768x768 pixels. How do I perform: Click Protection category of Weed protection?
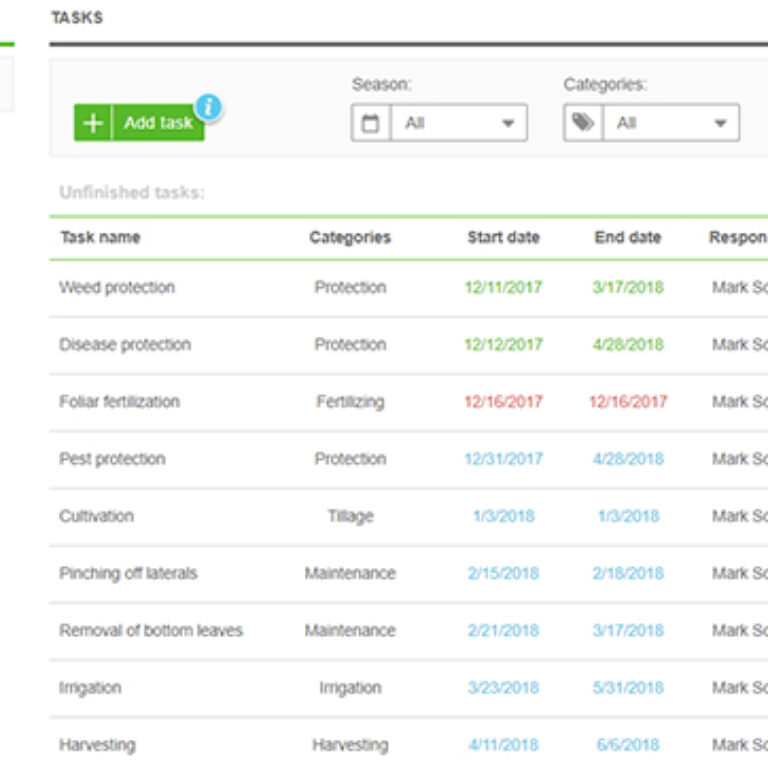click(x=350, y=287)
